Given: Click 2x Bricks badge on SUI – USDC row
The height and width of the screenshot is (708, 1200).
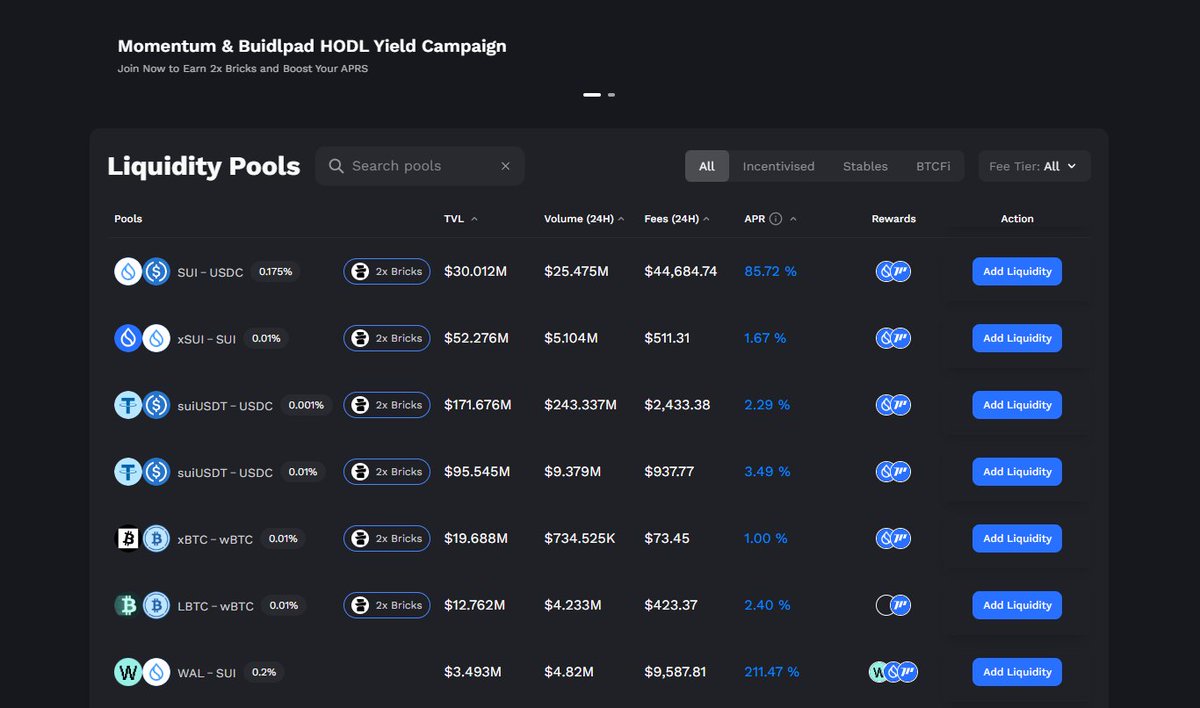Looking at the screenshot, I should tap(387, 271).
